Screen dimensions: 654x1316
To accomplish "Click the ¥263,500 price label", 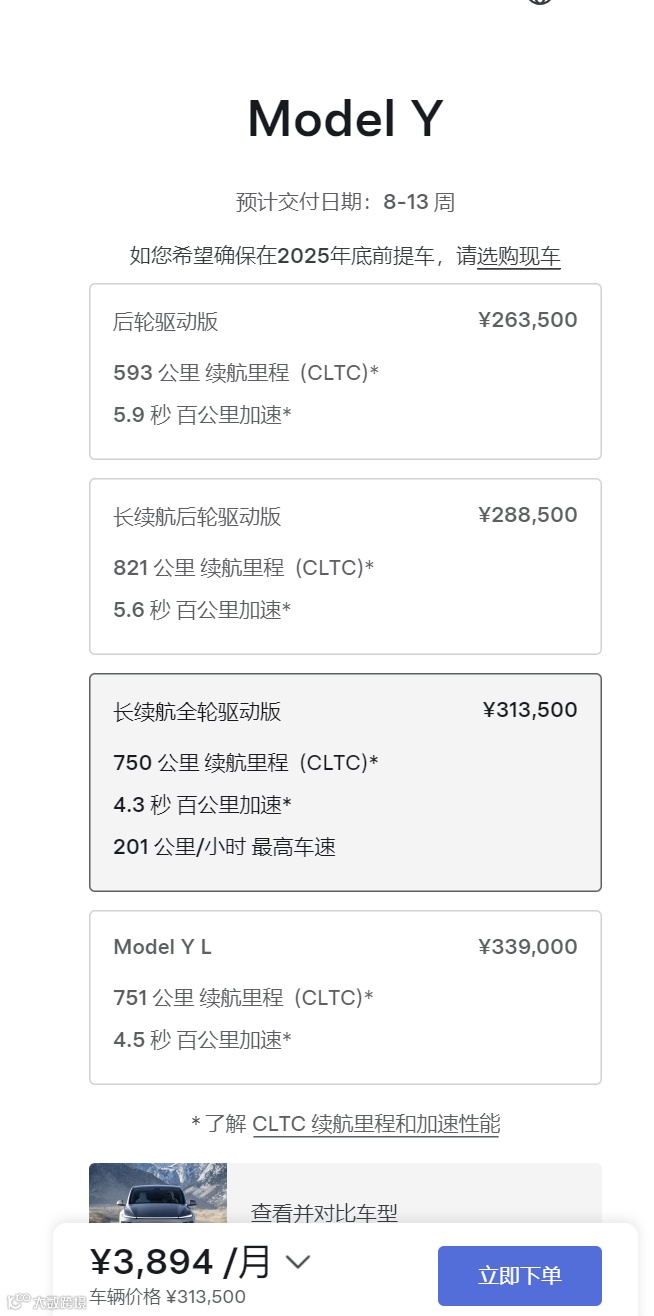I will (x=528, y=320).
